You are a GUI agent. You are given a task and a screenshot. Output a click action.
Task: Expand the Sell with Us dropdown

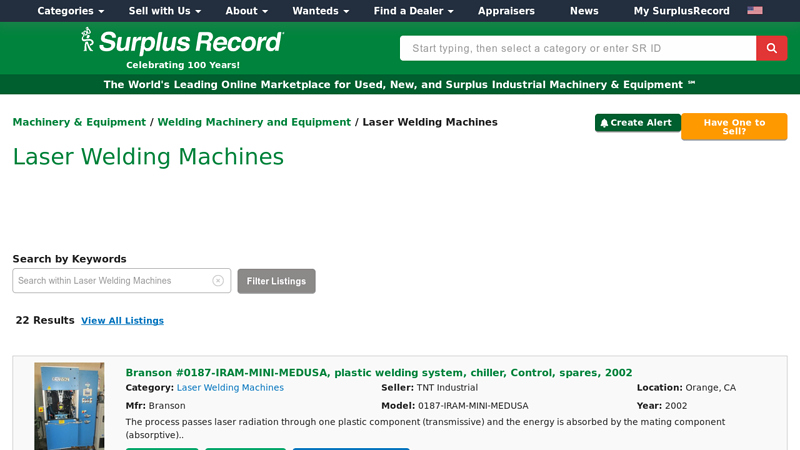coord(165,11)
